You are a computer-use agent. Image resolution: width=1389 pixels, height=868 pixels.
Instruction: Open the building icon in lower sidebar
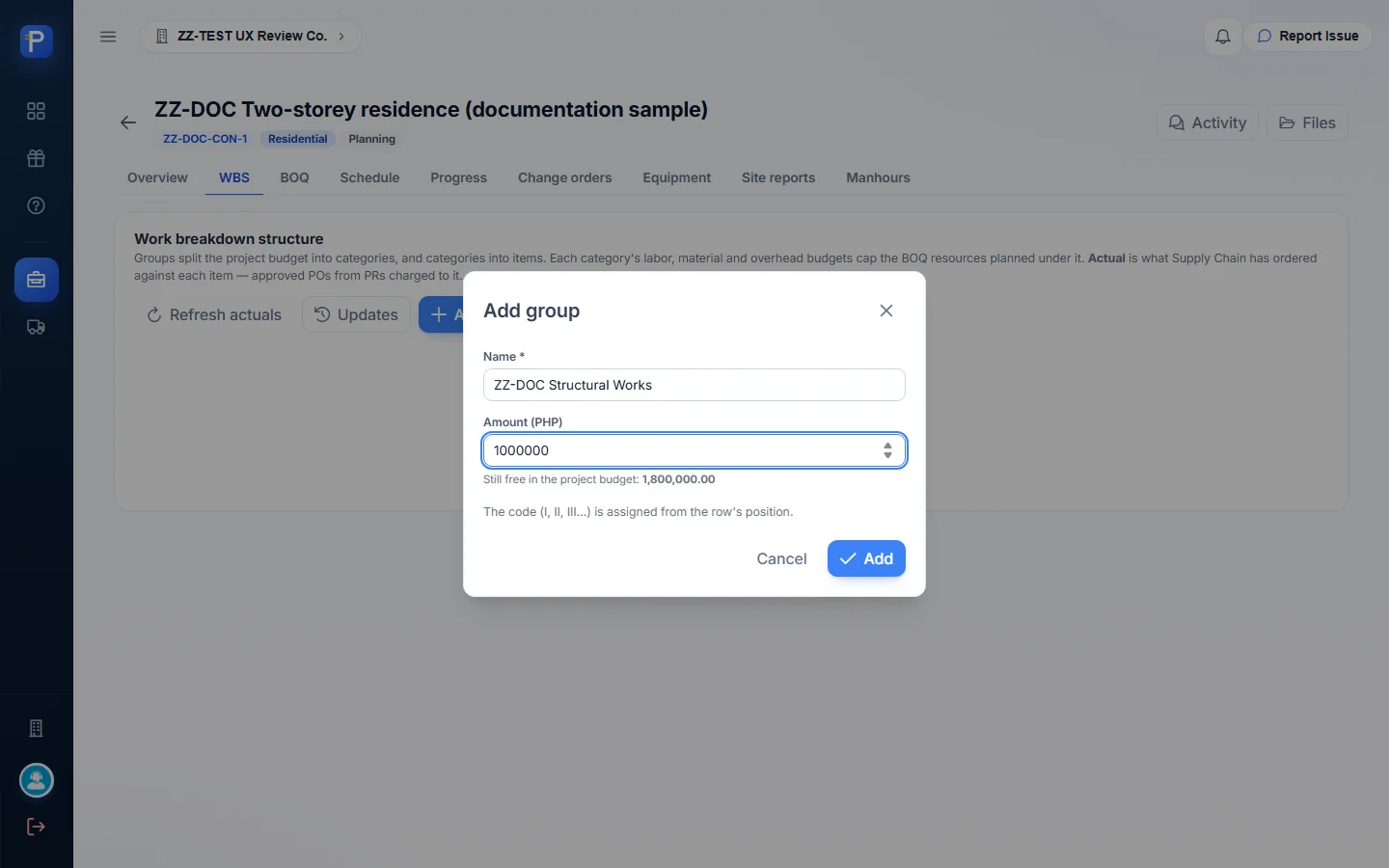[x=37, y=728]
